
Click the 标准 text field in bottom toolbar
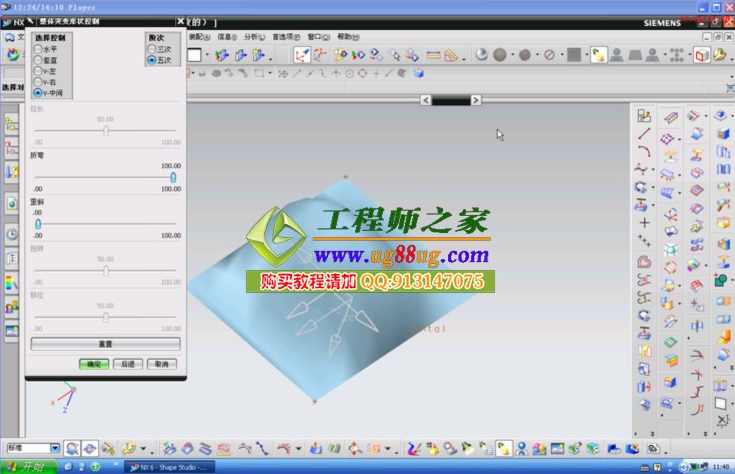(x=28, y=448)
